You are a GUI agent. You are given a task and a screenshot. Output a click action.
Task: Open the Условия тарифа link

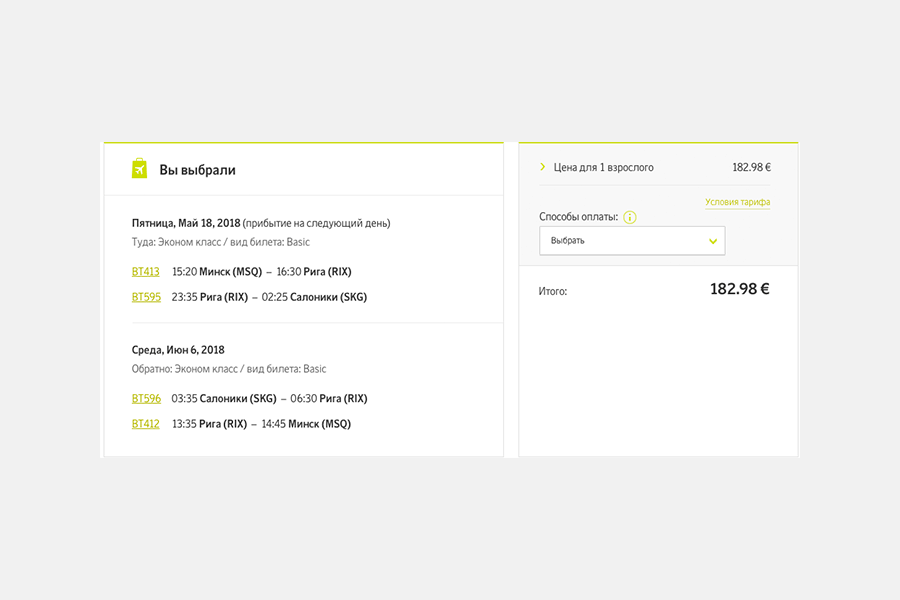[738, 202]
